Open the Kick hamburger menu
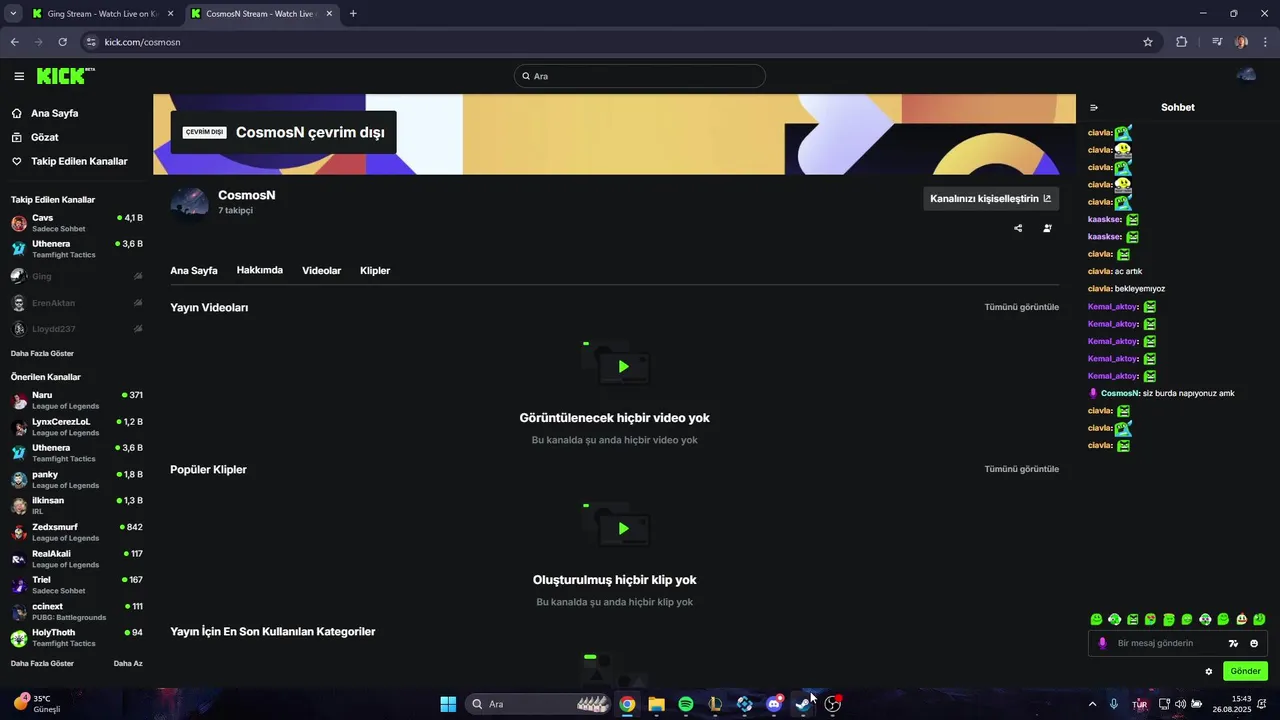This screenshot has height=720, width=1280. pos(19,76)
